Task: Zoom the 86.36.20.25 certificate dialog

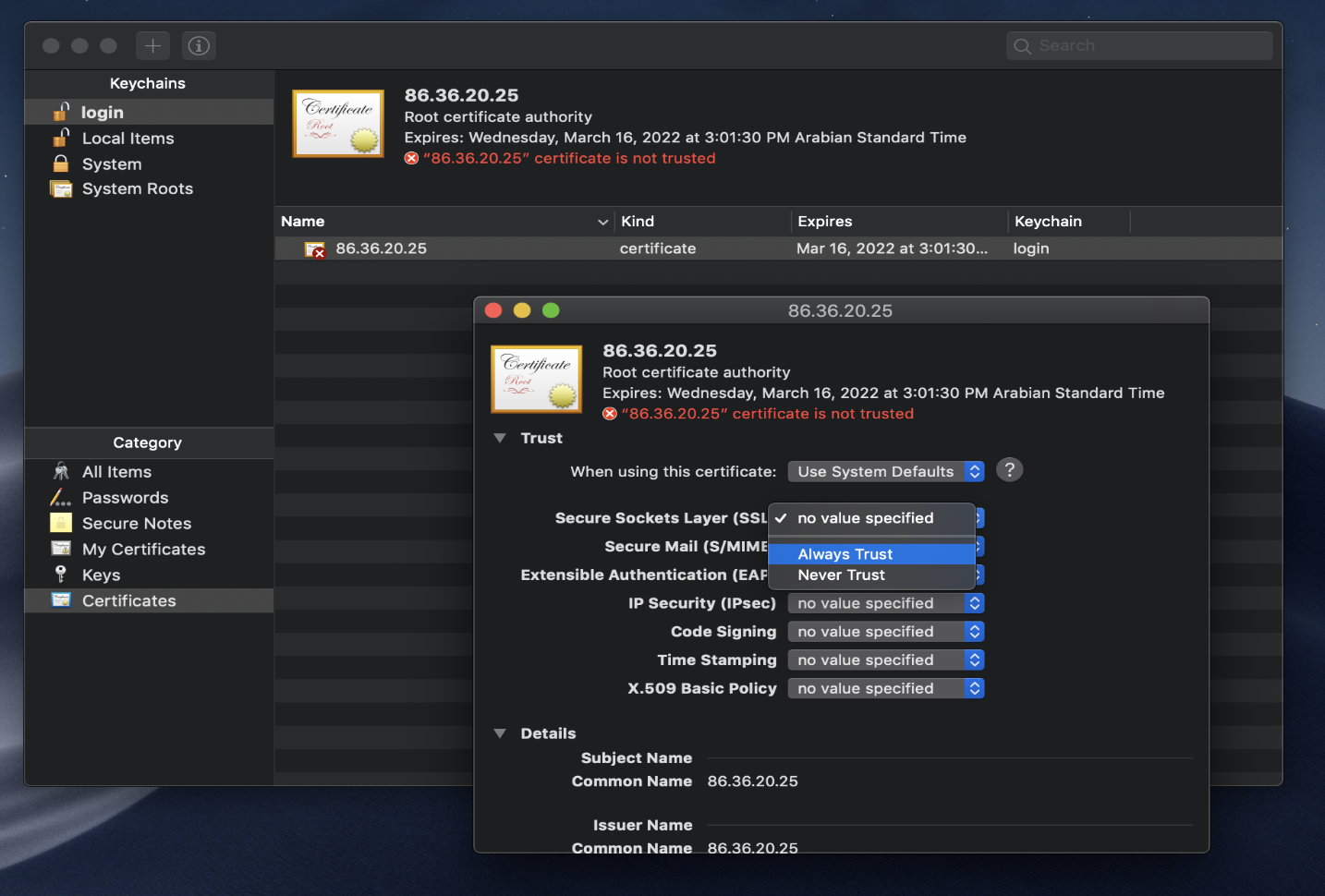Action: click(x=551, y=310)
